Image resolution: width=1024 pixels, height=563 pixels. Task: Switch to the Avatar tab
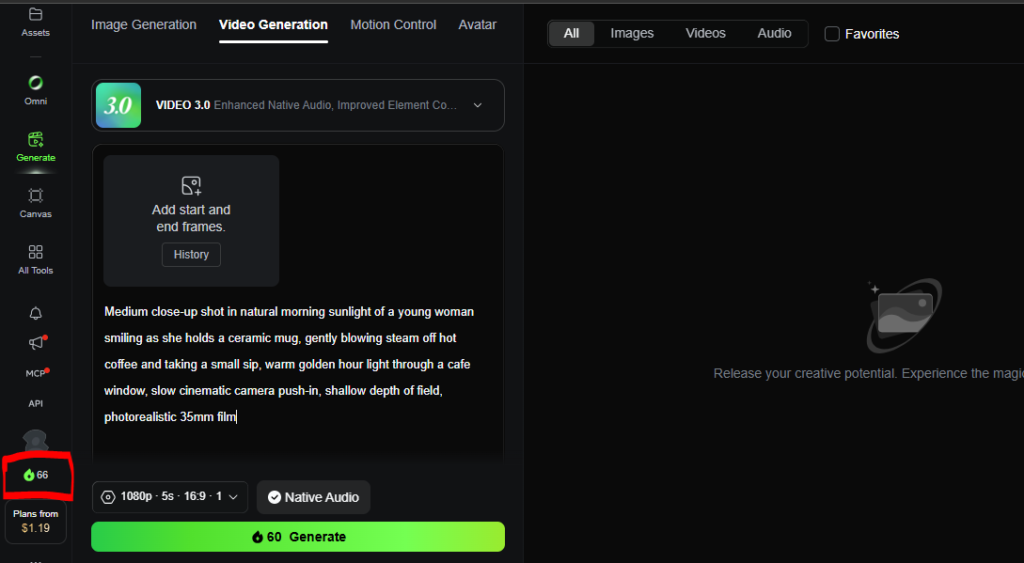tap(477, 25)
